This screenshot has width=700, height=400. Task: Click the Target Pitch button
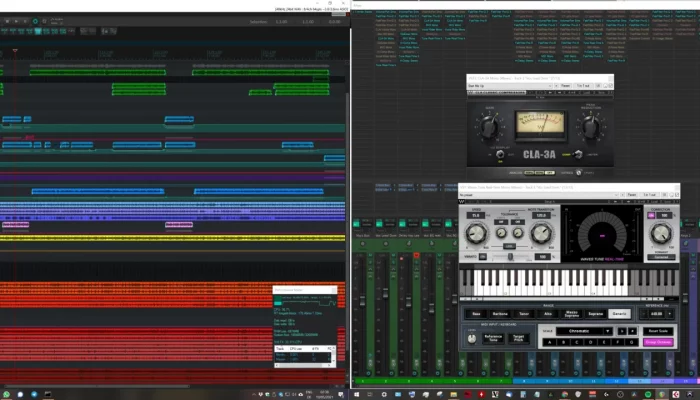(x=518, y=338)
